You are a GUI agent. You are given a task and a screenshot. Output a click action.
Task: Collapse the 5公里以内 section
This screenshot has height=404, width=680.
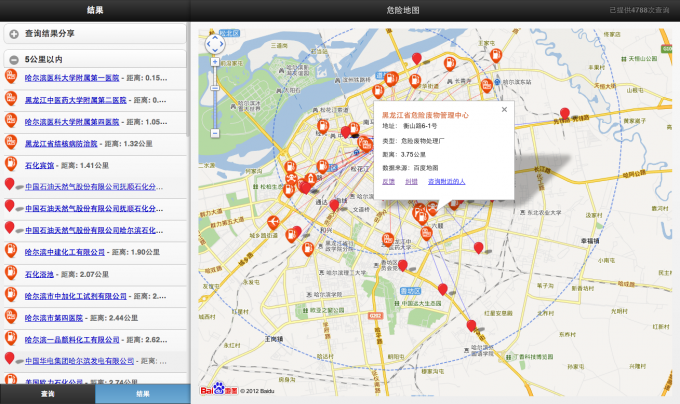[x=95, y=59]
